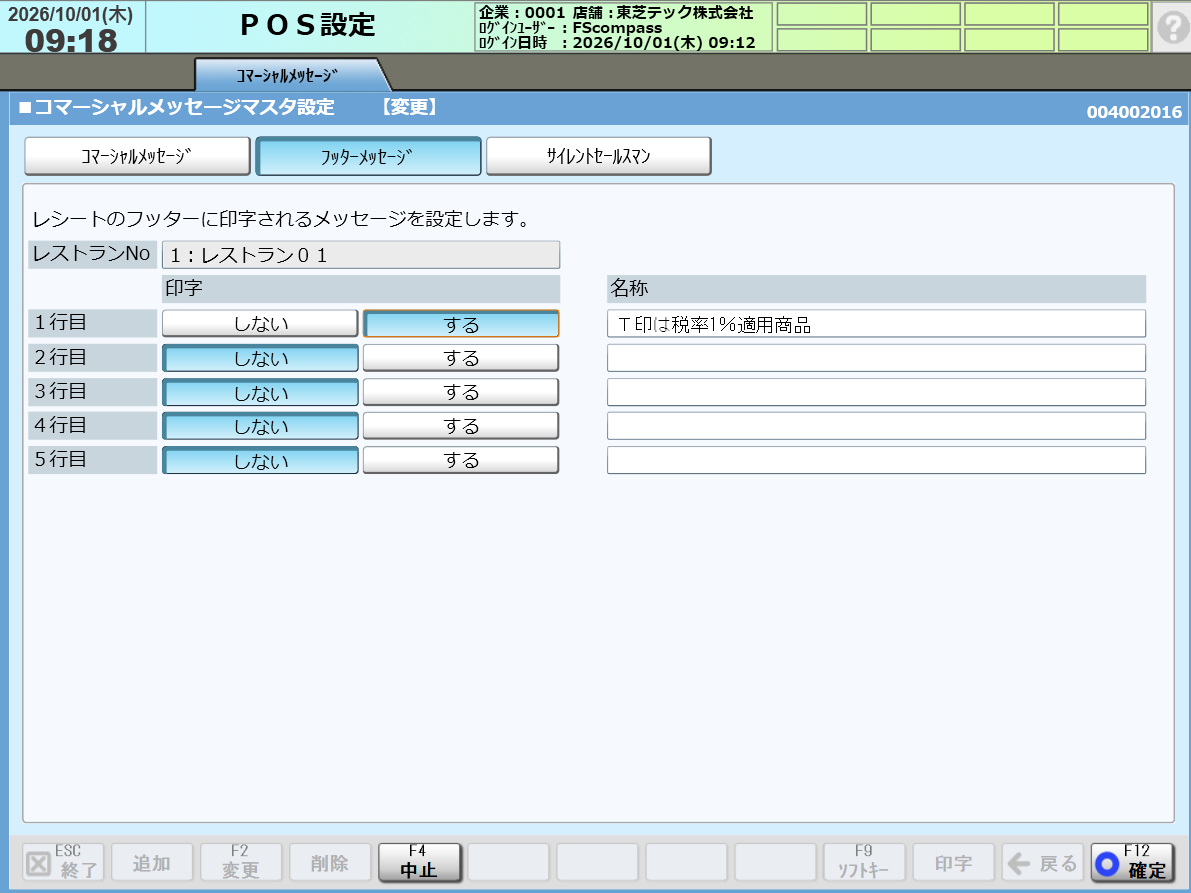Open the help question mark icon
Image resolution: width=1191 pixels, height=893 pixels.
(1172, 27)
